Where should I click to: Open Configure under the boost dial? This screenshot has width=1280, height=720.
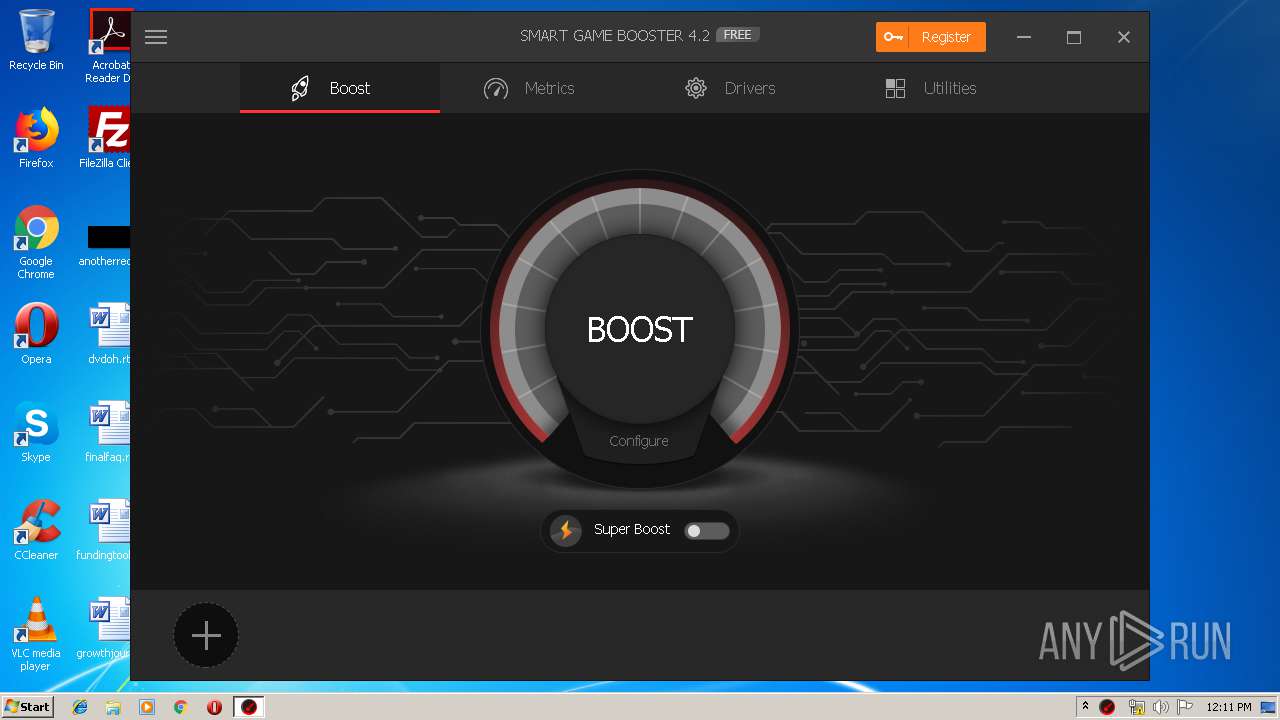point(639,441)
